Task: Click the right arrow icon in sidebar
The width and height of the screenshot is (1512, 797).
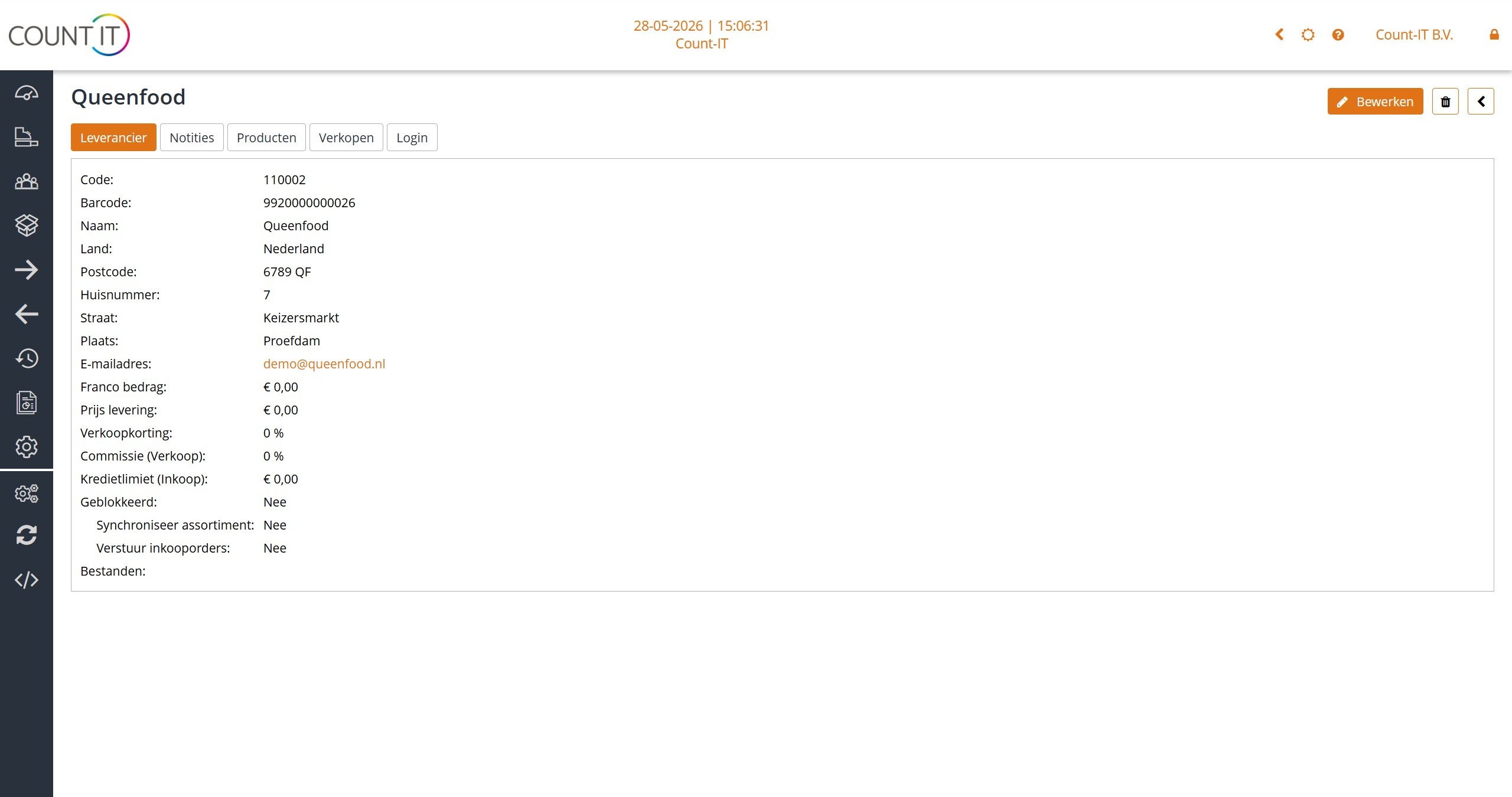Action: point(27,270)
